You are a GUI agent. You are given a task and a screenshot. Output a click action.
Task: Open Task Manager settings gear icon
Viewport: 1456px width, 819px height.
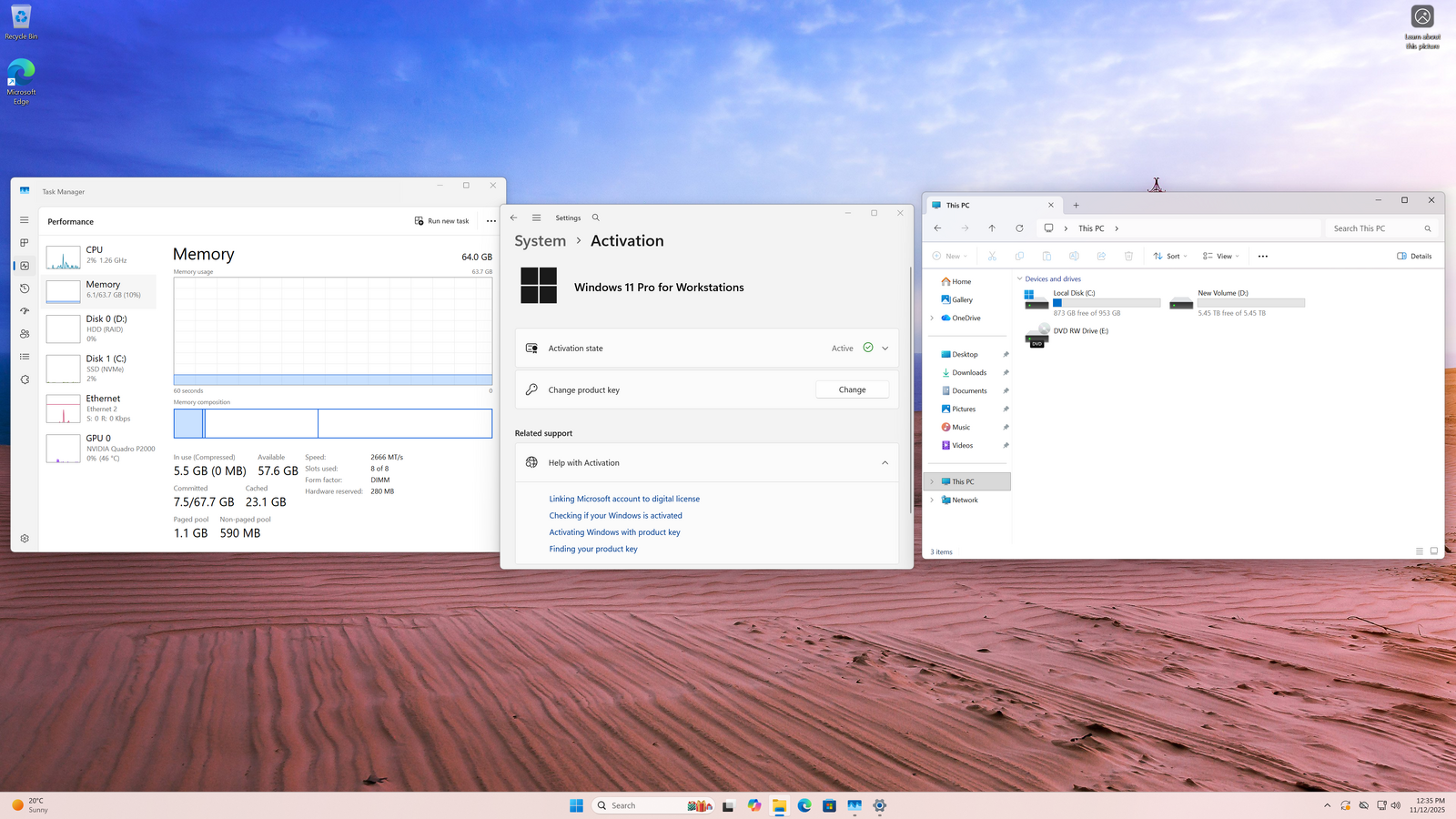tap(25, 539)
